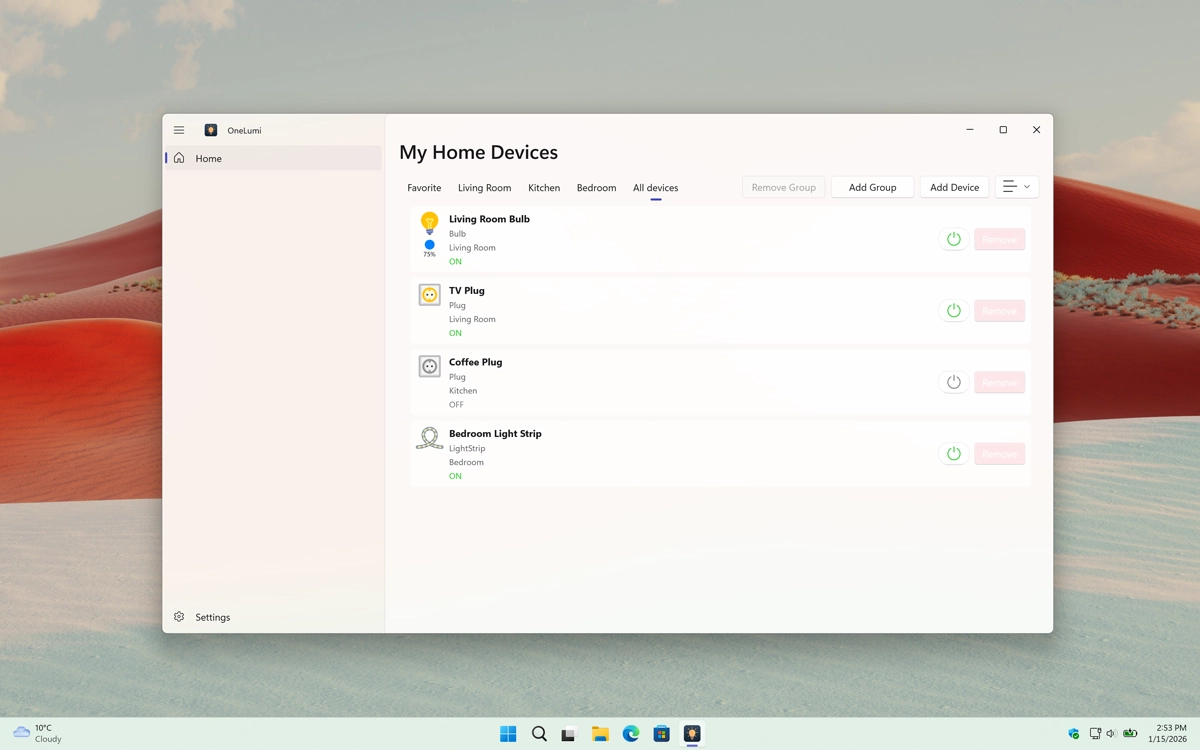1200x750 pixels.
Task: Click the Bedroom Light Strip icon
Action: pyautogui.click(x=429, y=438)
